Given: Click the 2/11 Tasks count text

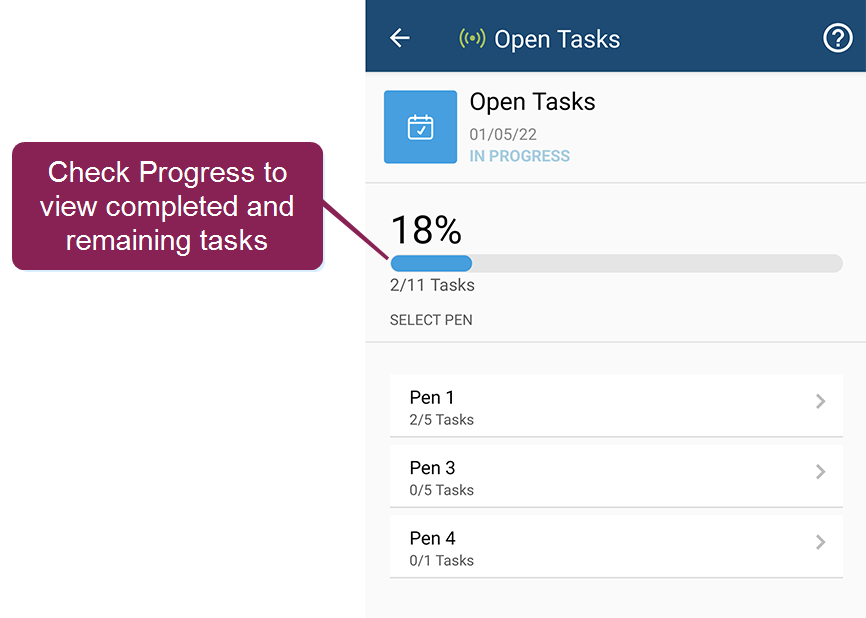Looking at the screenshot, I should click(432, 285).
